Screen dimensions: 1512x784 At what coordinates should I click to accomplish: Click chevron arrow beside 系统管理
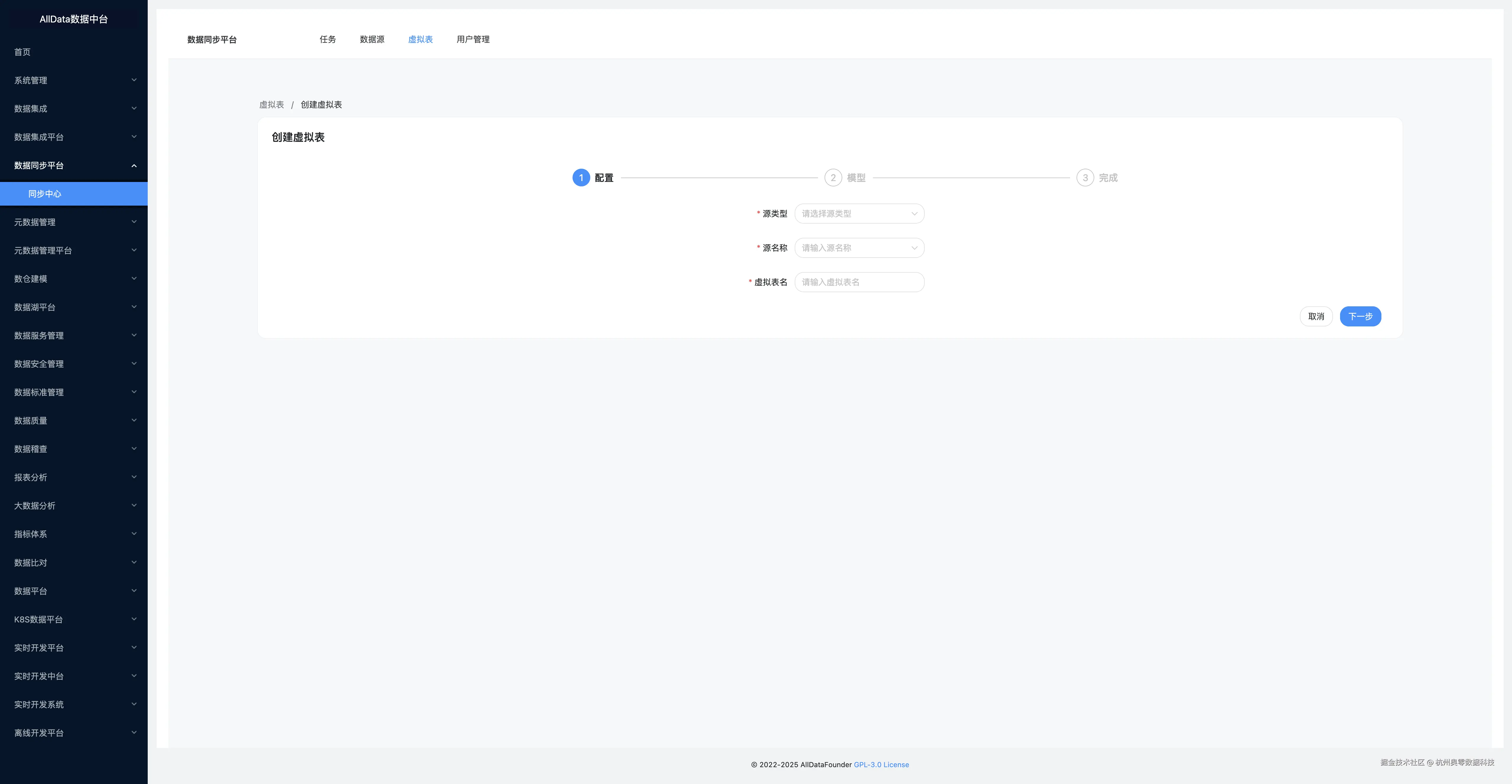pos(134,80)
